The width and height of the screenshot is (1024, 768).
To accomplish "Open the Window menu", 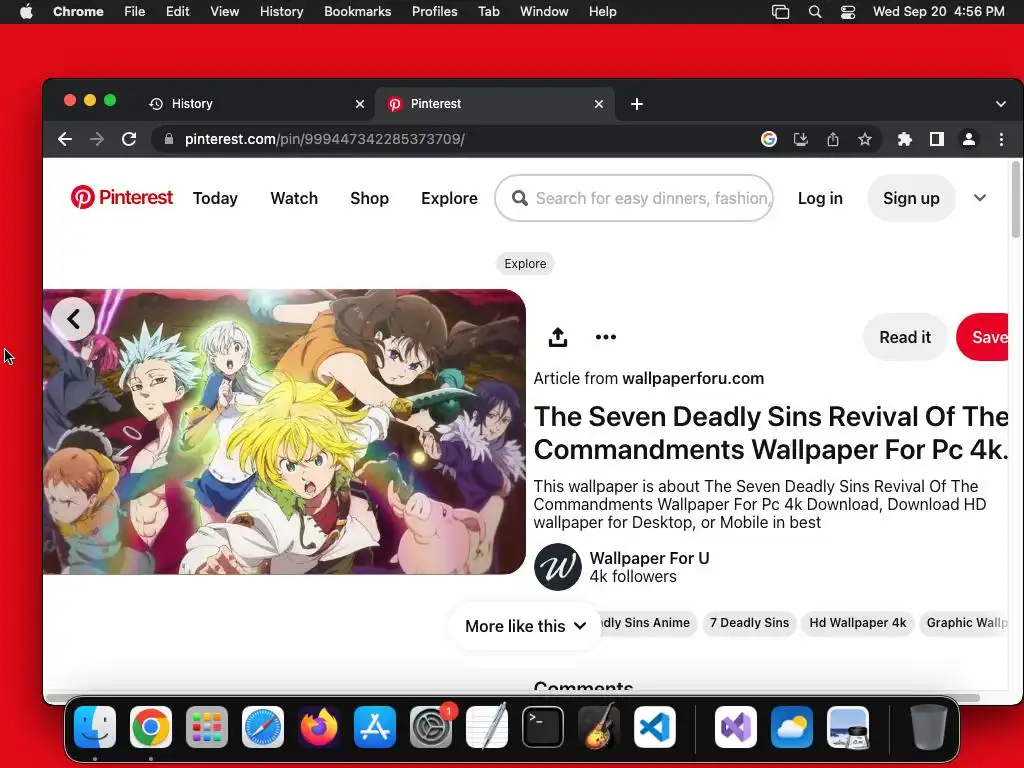I will [544, 12].
